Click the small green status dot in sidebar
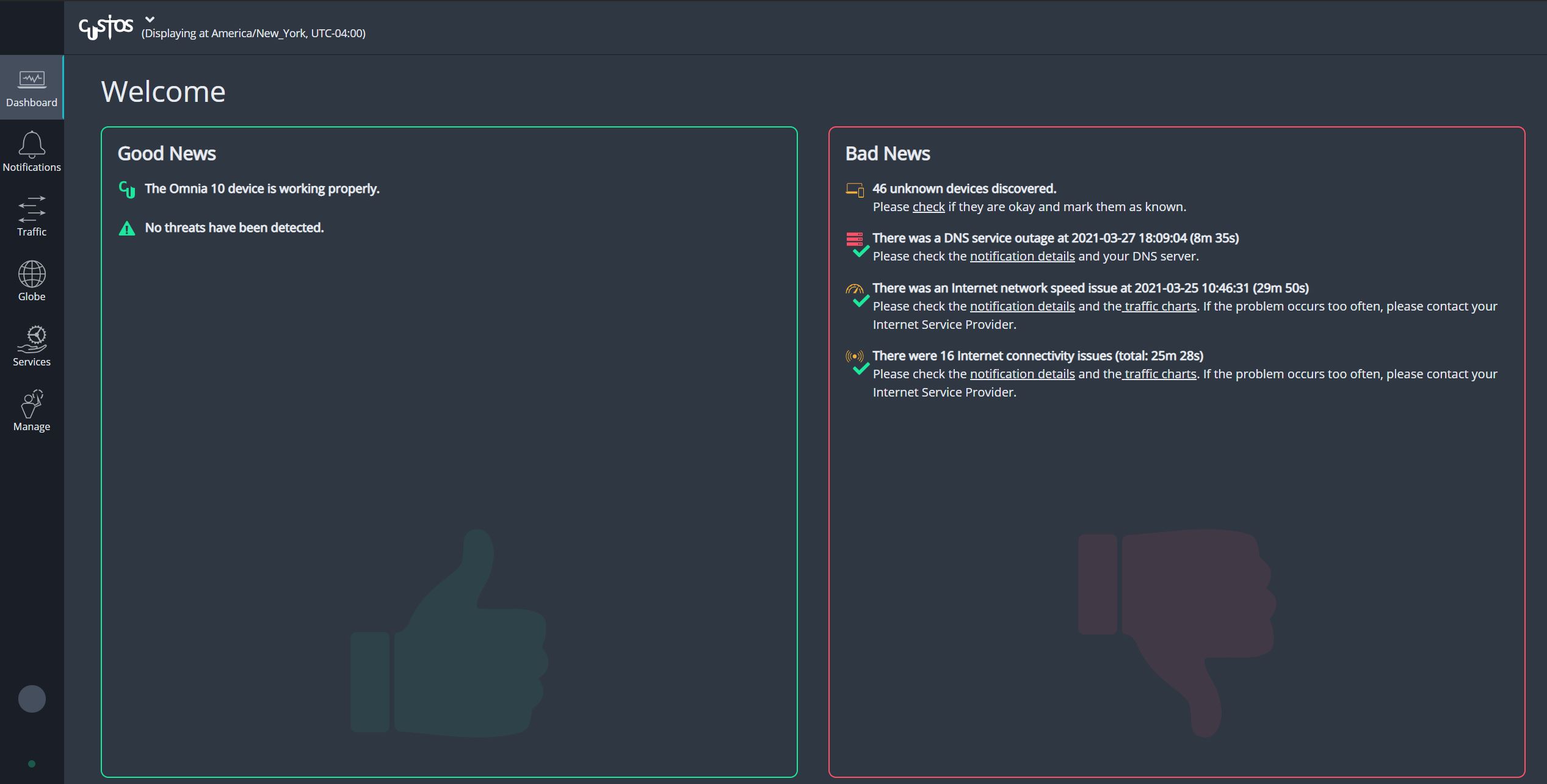Viewport: 1547px width, 784px height. tap(32, 764)
